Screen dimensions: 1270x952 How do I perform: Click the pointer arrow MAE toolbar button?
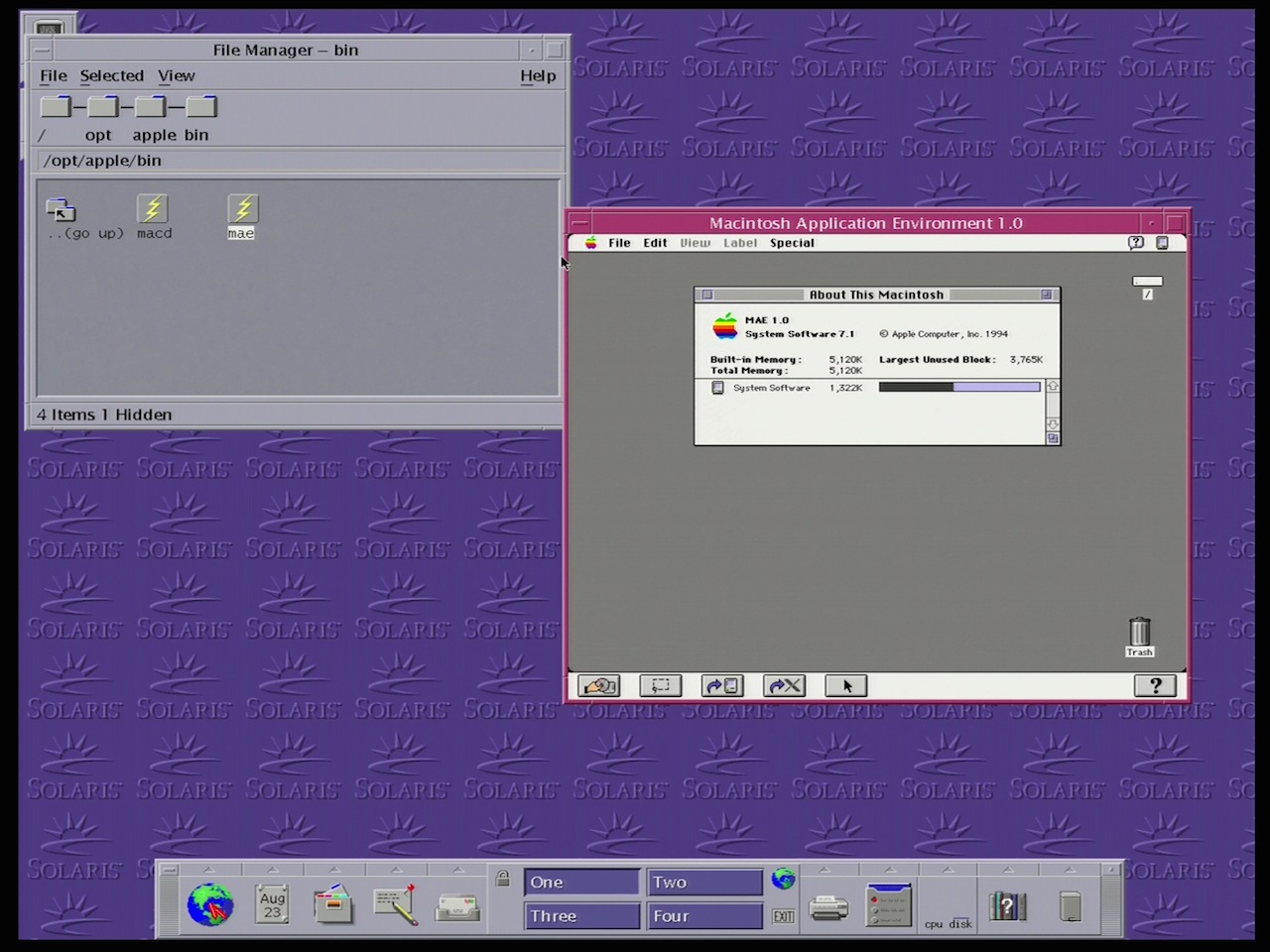click(846, 685)
